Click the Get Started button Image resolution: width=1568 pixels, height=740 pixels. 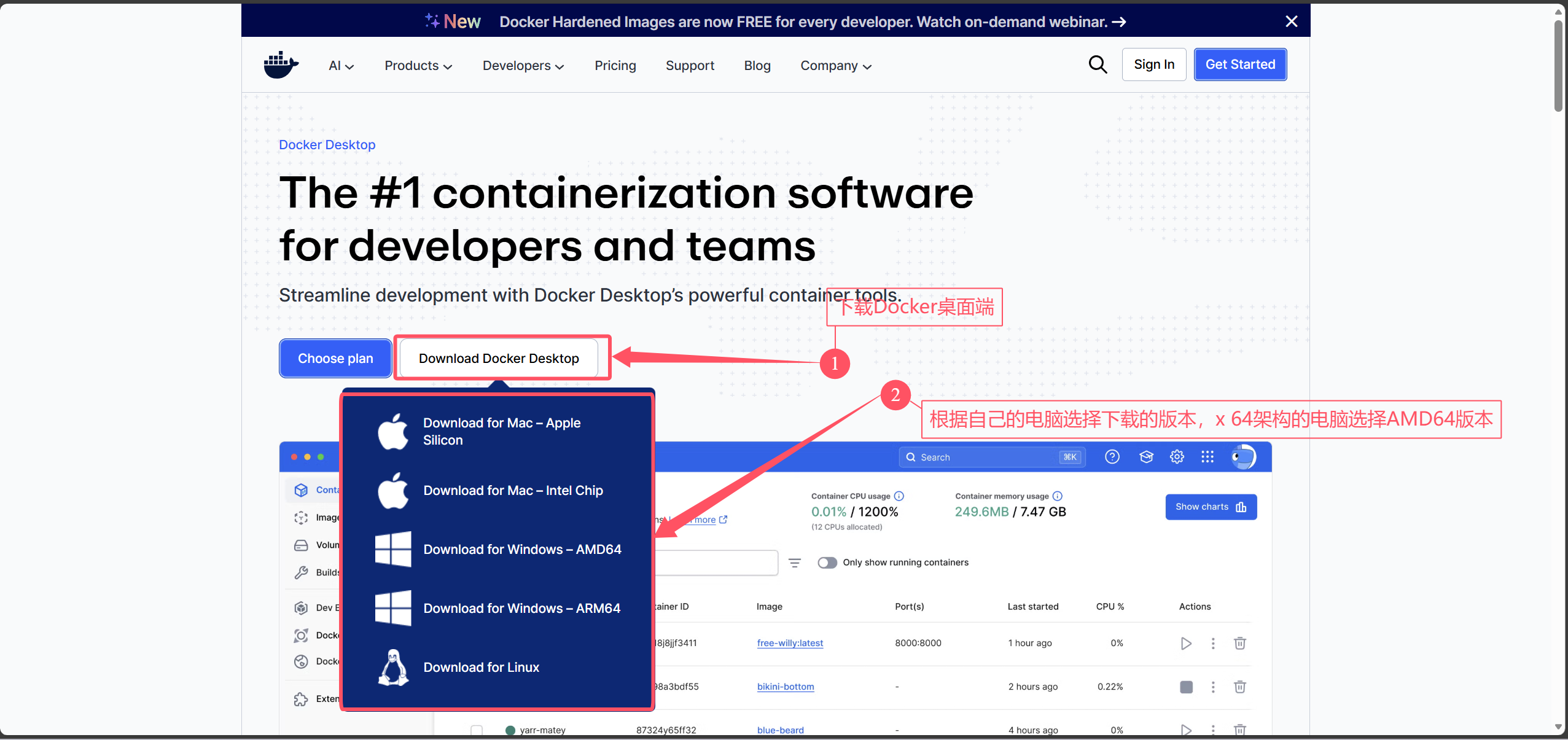point(1239,64)
